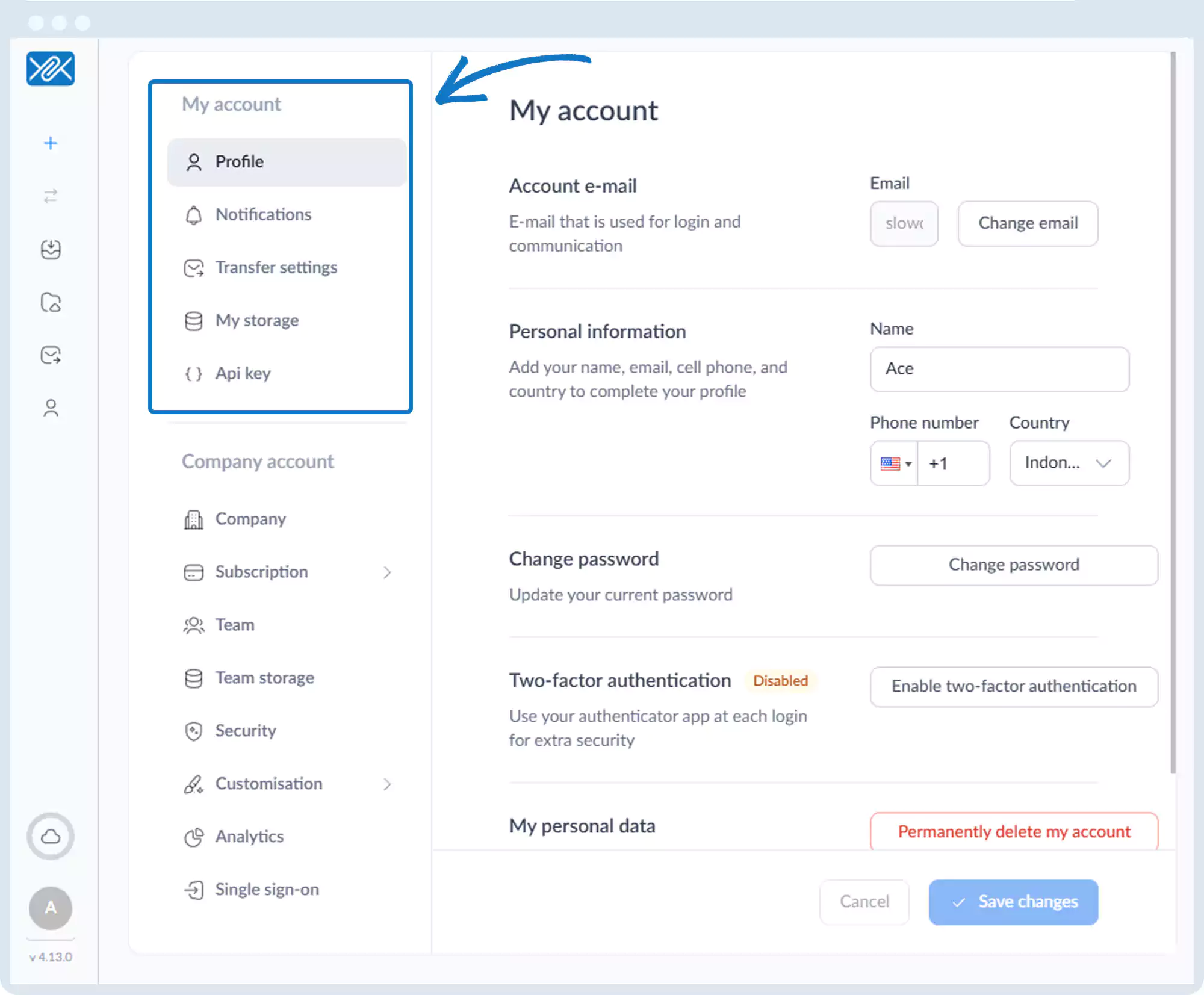Image resolution: width=1204 pixels, height=995 pixels.
Task: Open the Api key menu item
Action: pos(243,374)
